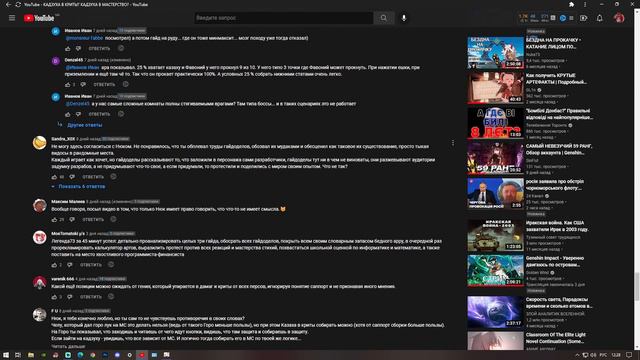Open 'Classroom Of The Elite' video title
This screenshot has width=640, height=360.
[556, 338]
